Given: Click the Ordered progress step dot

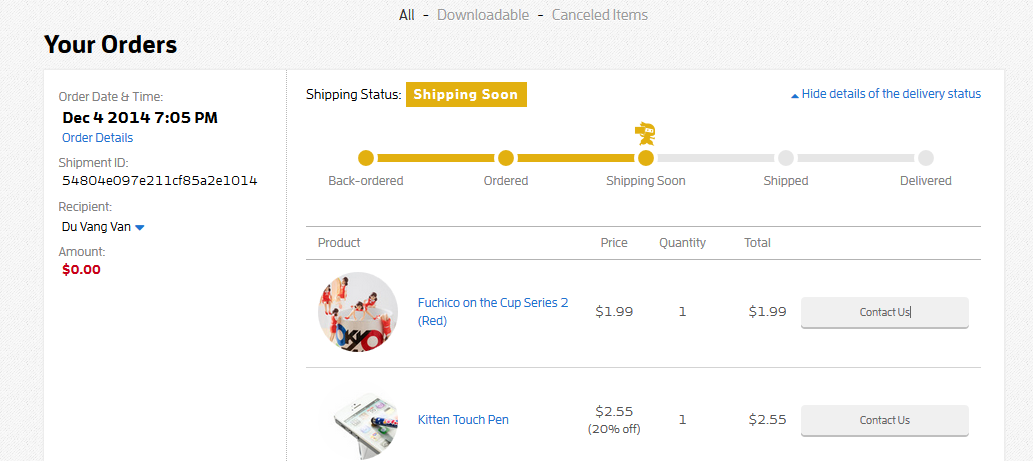Looking at the screenshot, I should pos(506,158).
